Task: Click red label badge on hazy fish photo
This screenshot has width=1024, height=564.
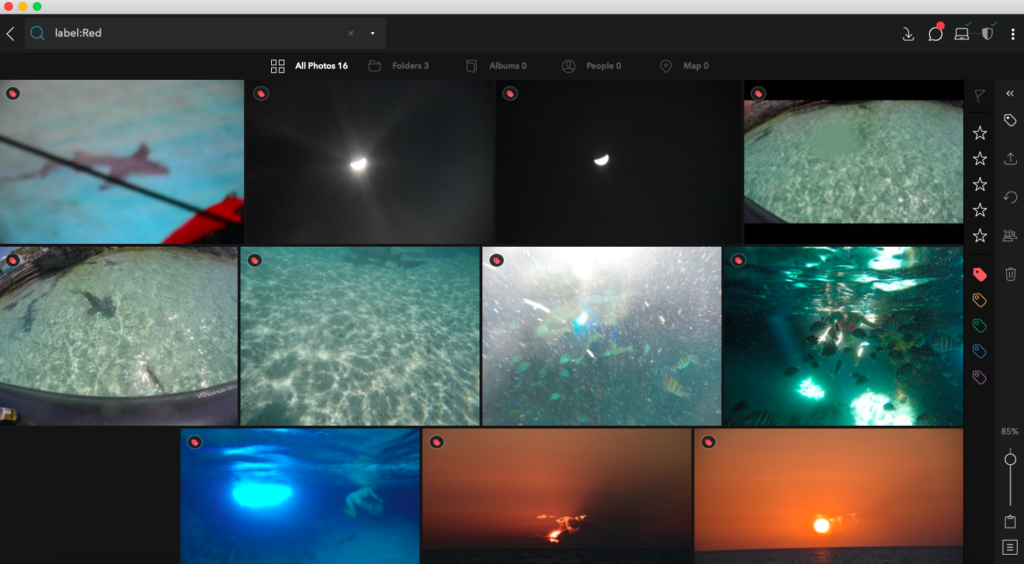Action: pos(496,260)
